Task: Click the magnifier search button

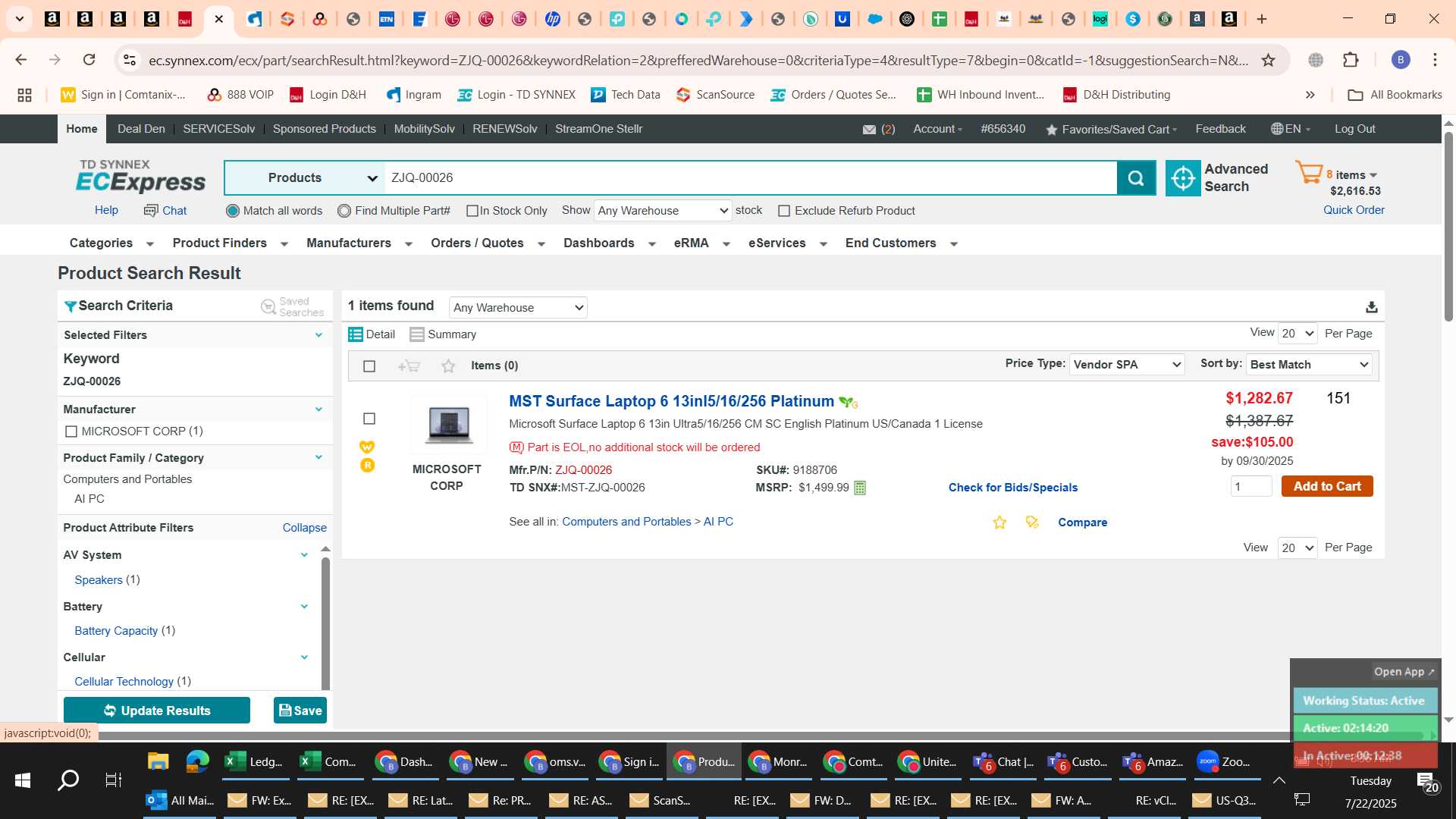Action: (1136, 178)
